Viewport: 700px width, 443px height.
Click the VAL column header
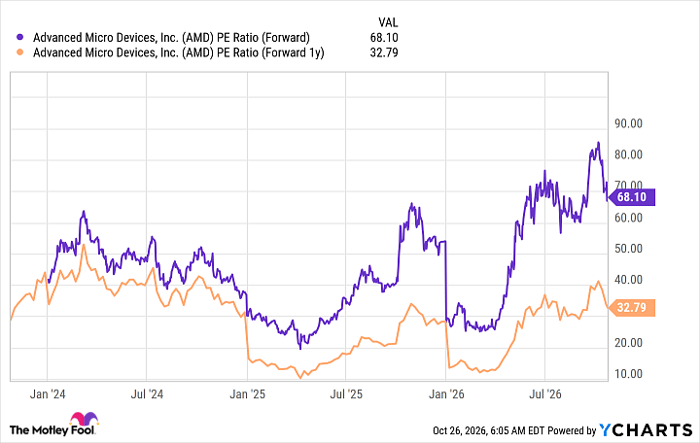point(388,22)
